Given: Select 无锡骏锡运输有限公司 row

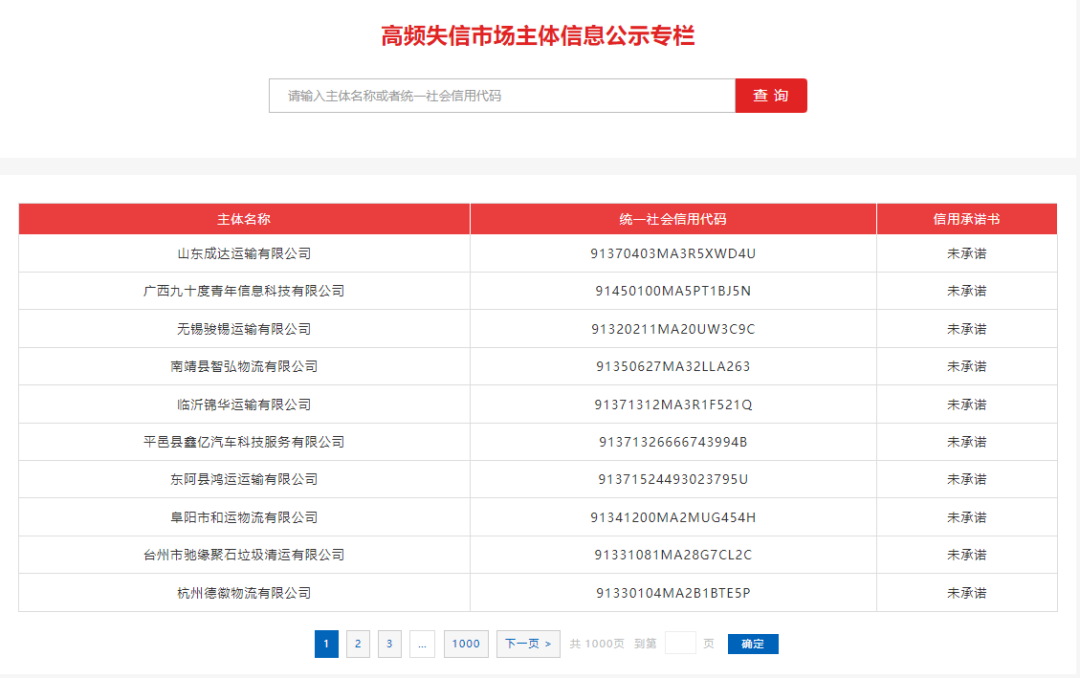Looking at the screenshot, I should click(244, 329).
